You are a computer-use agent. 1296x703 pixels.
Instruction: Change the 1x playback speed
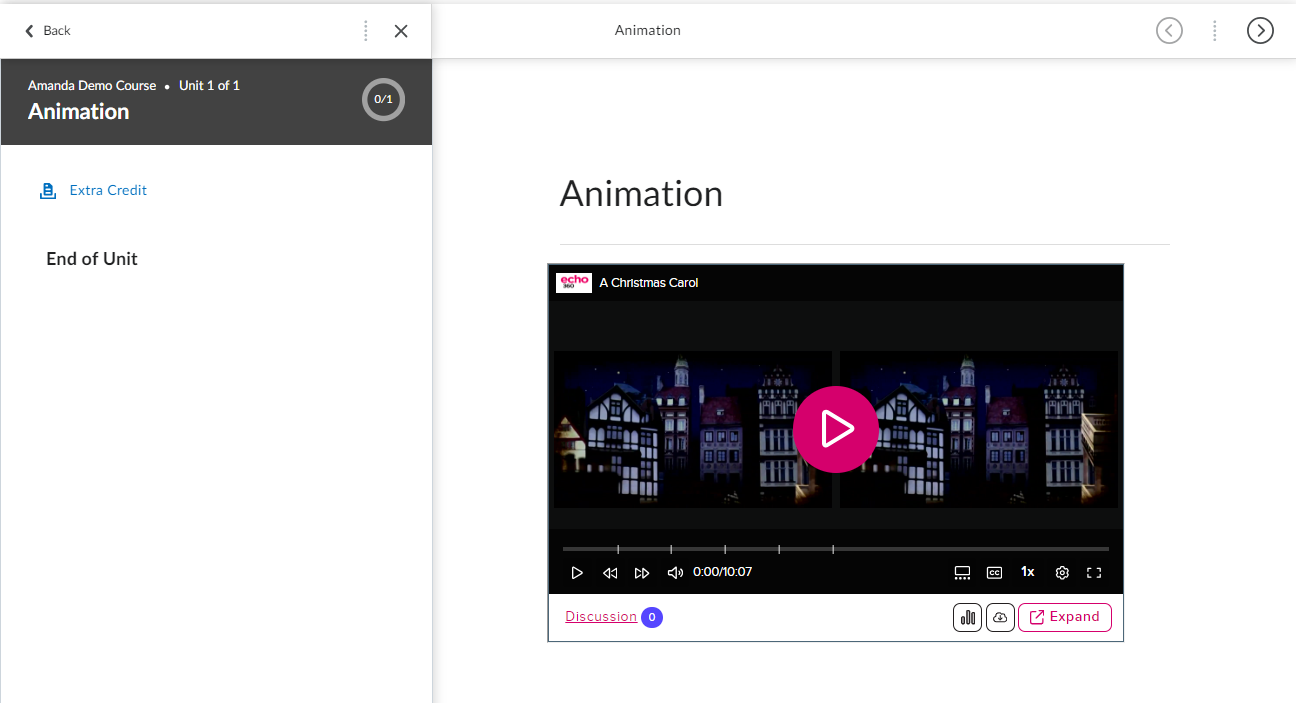pos(1027,572)
